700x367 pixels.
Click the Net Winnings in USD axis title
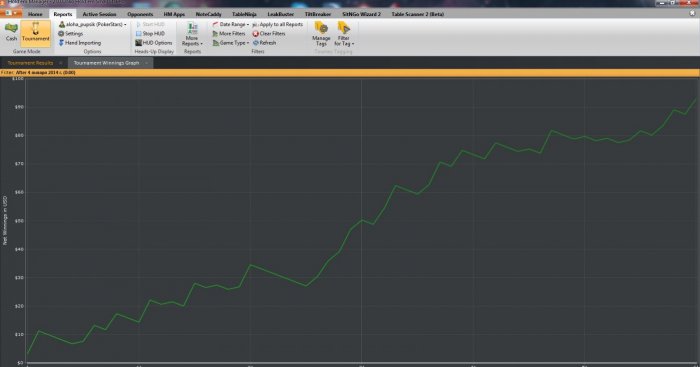(5, 221)
